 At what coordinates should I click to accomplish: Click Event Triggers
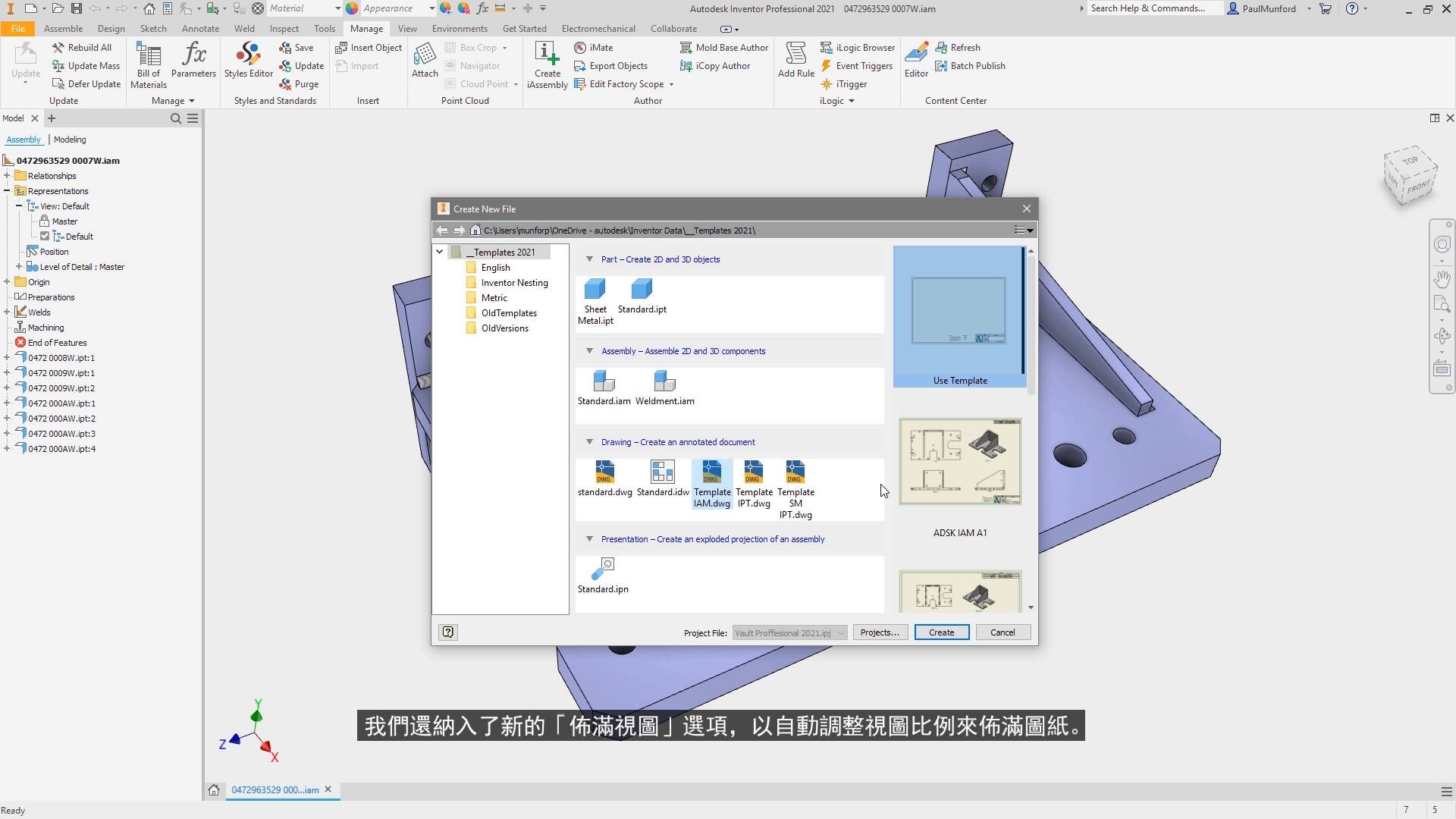pyautogui.click(x=857, y=66)
